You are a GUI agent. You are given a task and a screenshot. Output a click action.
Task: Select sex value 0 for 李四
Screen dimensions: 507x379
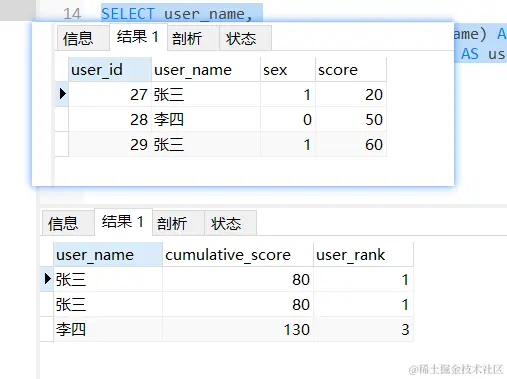click(288, 119)
